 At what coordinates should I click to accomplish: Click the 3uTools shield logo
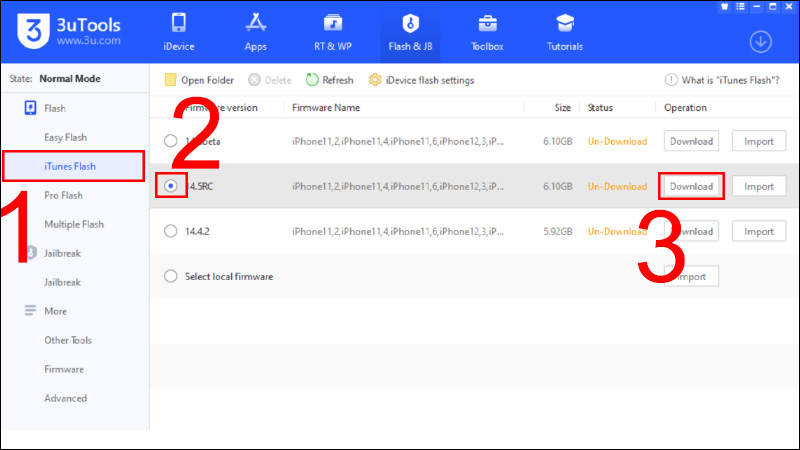coord(33,31)
